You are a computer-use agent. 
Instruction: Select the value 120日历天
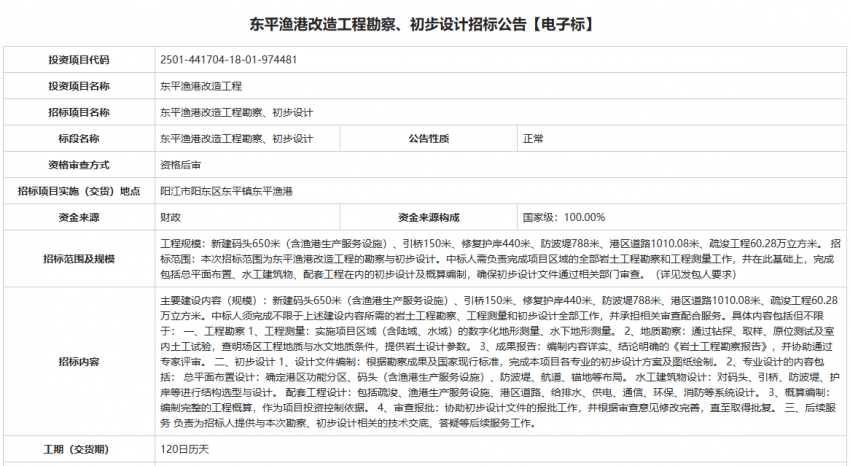(184, 449)
